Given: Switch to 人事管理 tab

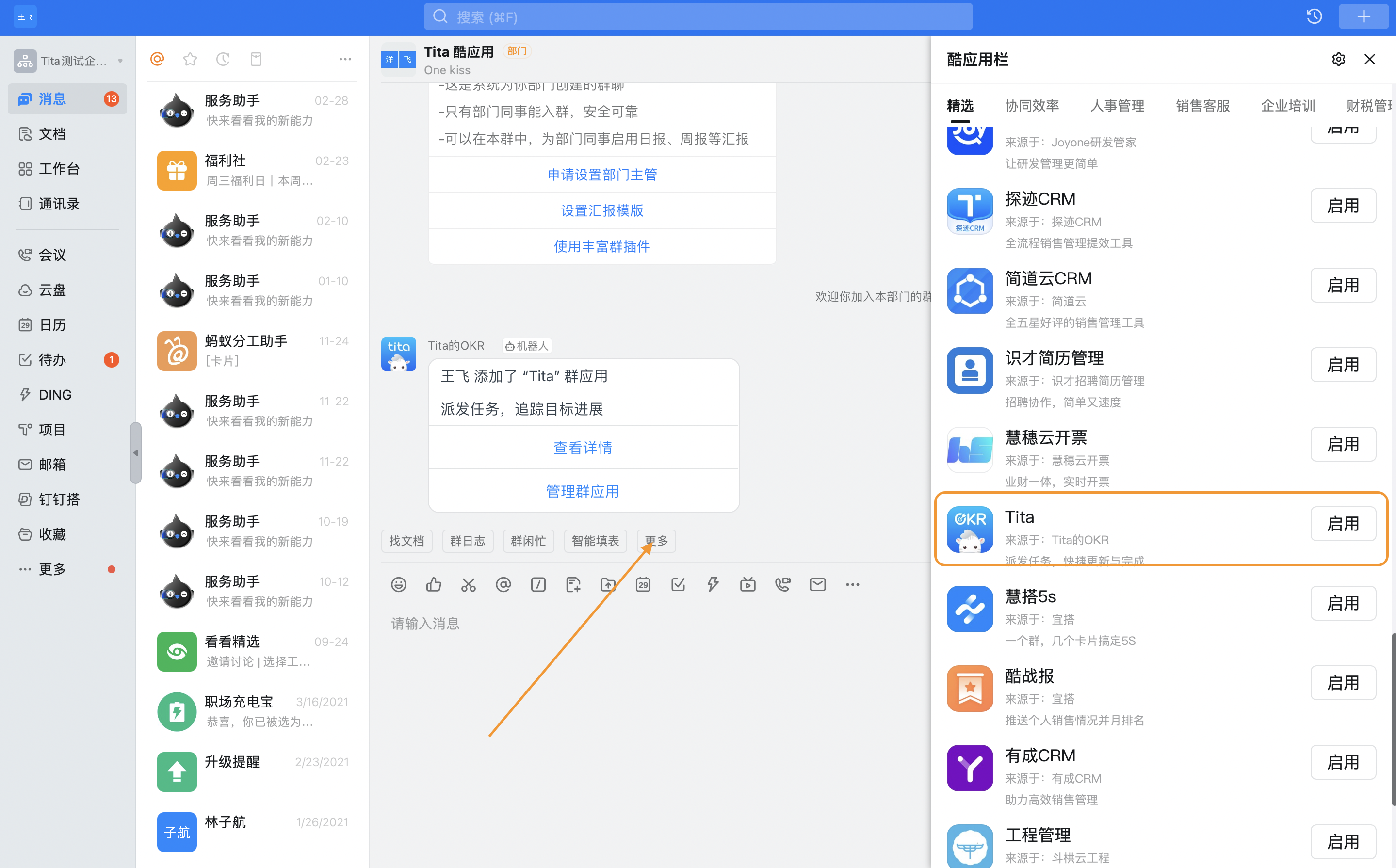Looking at the screenshot, I should pyautogui.click(x=1117, y=106).
